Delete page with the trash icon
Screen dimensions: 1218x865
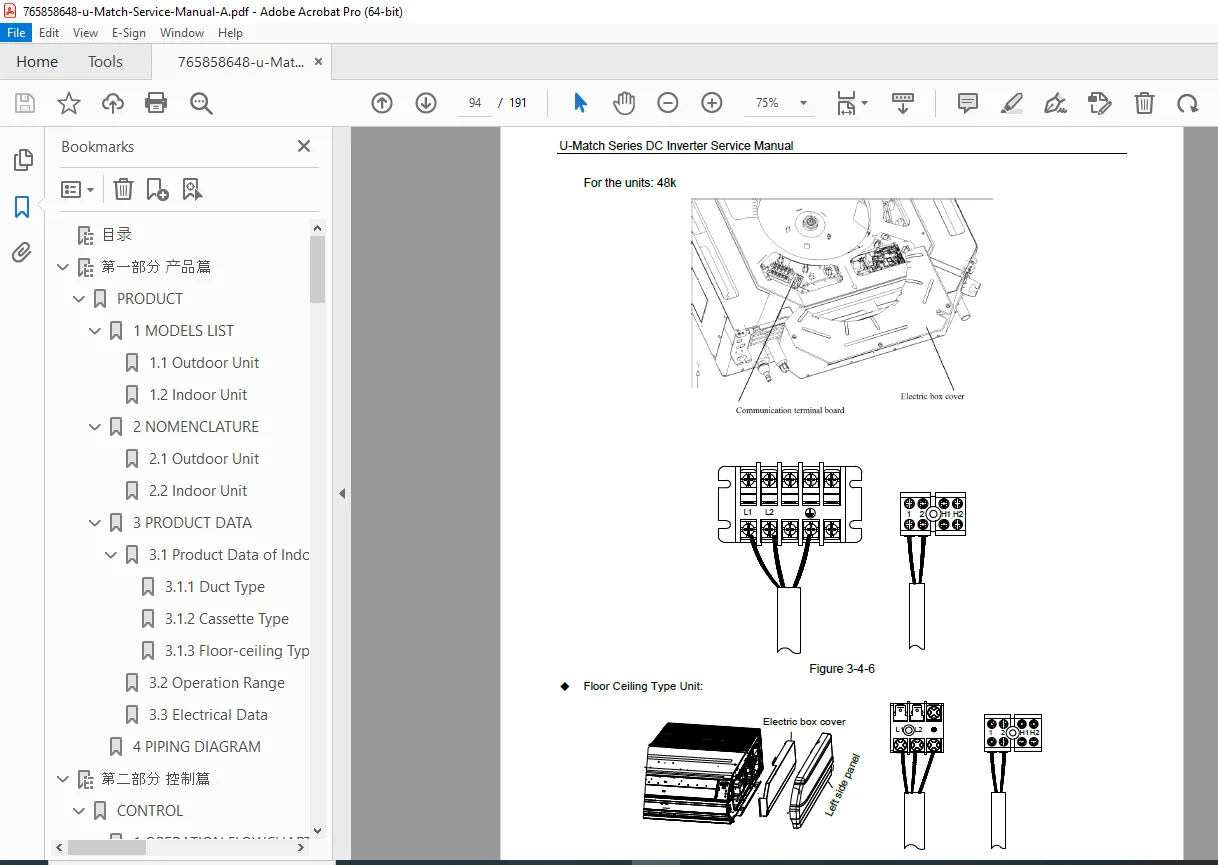(1144, 103)
